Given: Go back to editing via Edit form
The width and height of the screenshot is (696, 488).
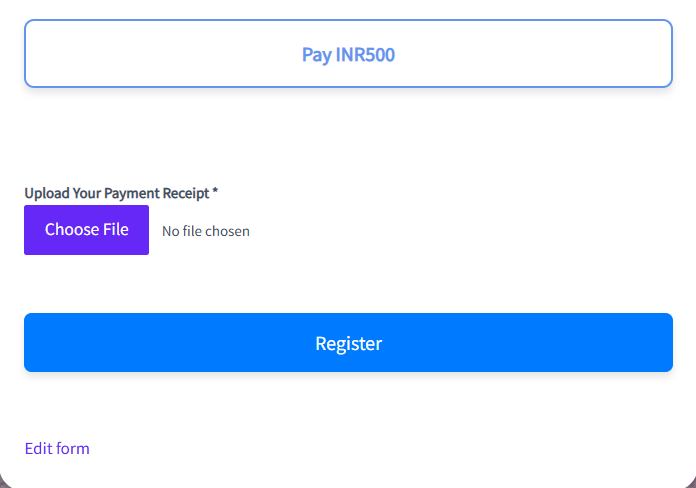Looking at the screenshot, I should point(57,448).
